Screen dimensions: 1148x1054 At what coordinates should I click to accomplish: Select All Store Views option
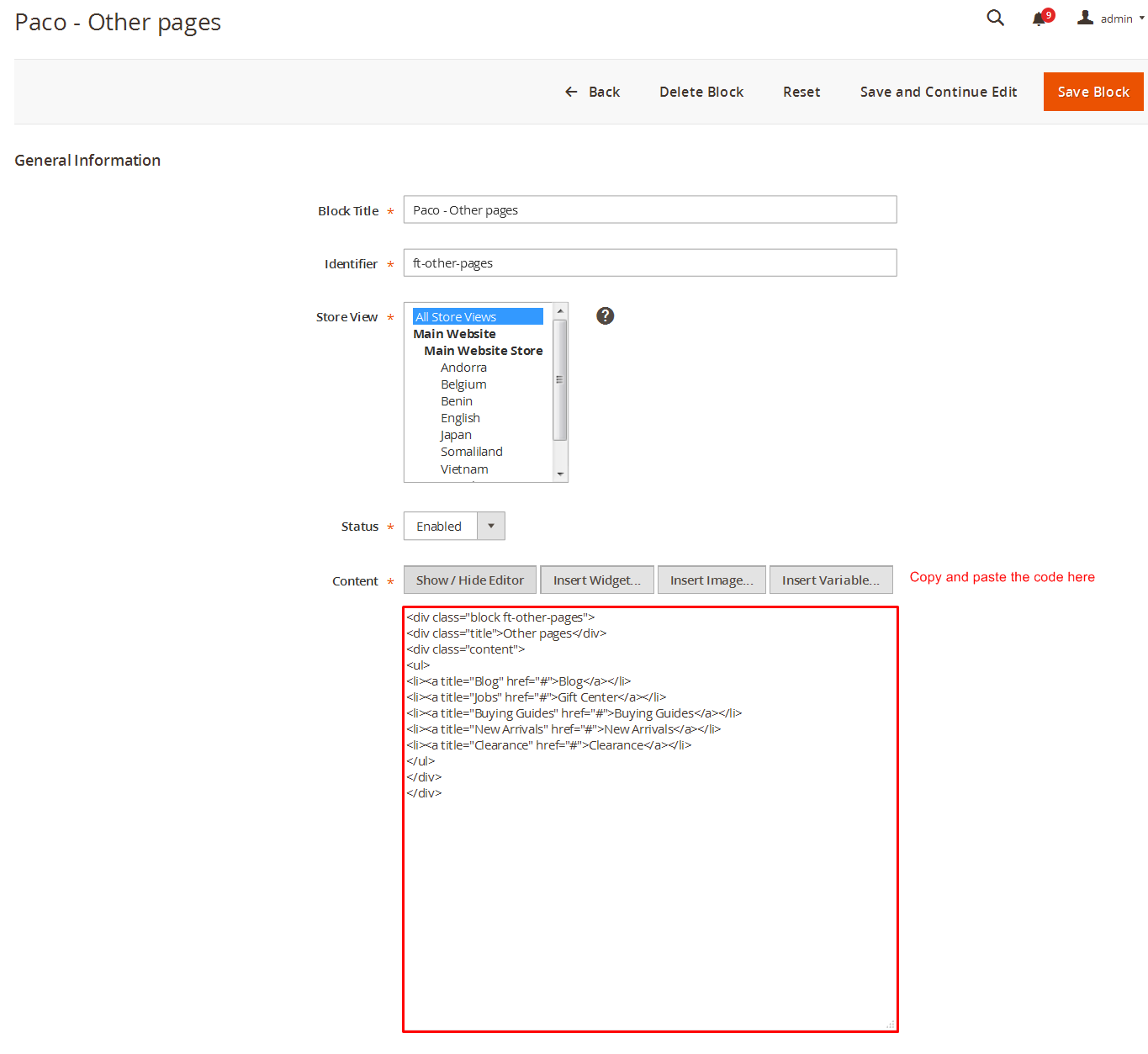click(x=478, y=316)
